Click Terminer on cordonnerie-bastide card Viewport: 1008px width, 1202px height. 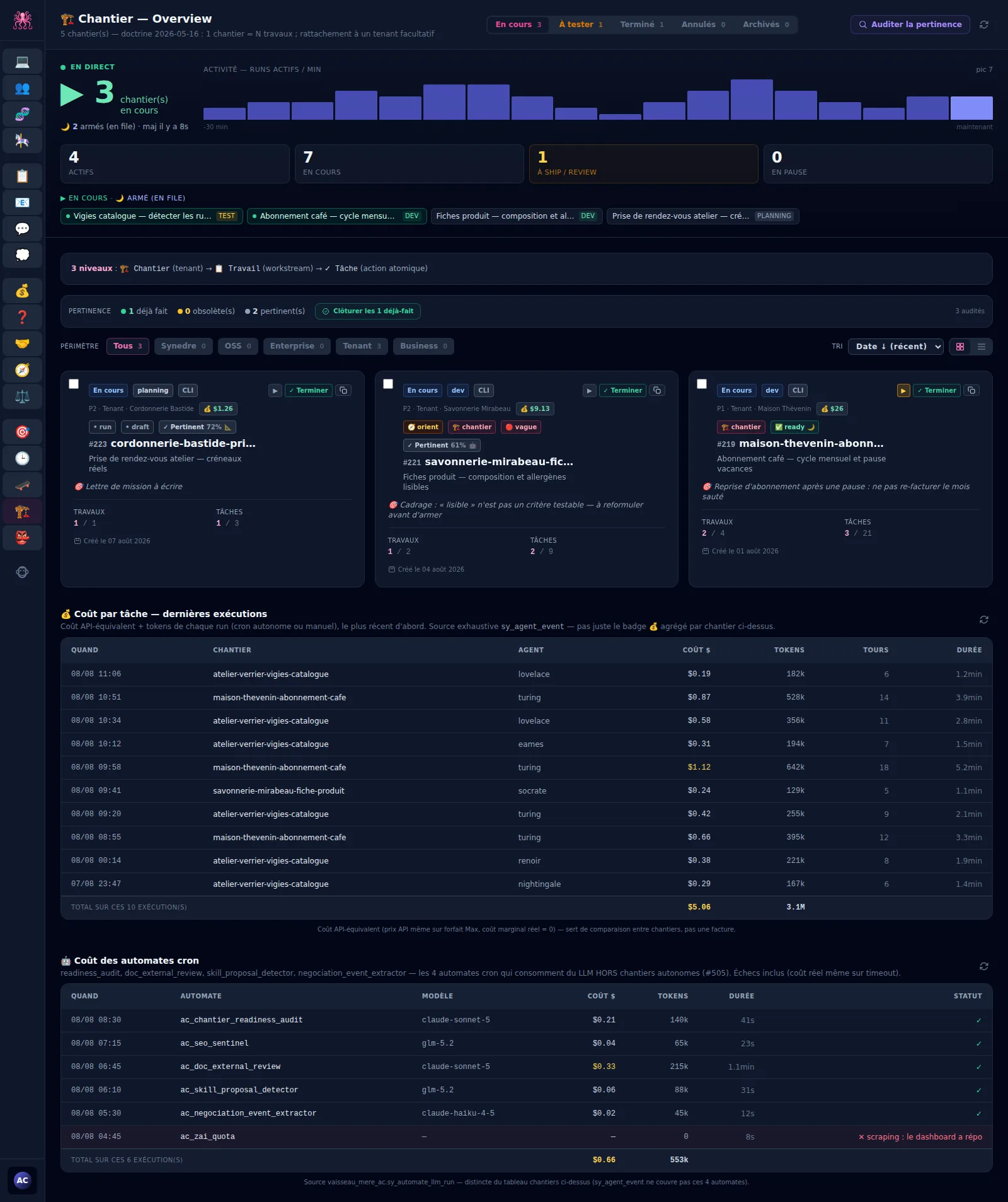(x=309, y=391)
